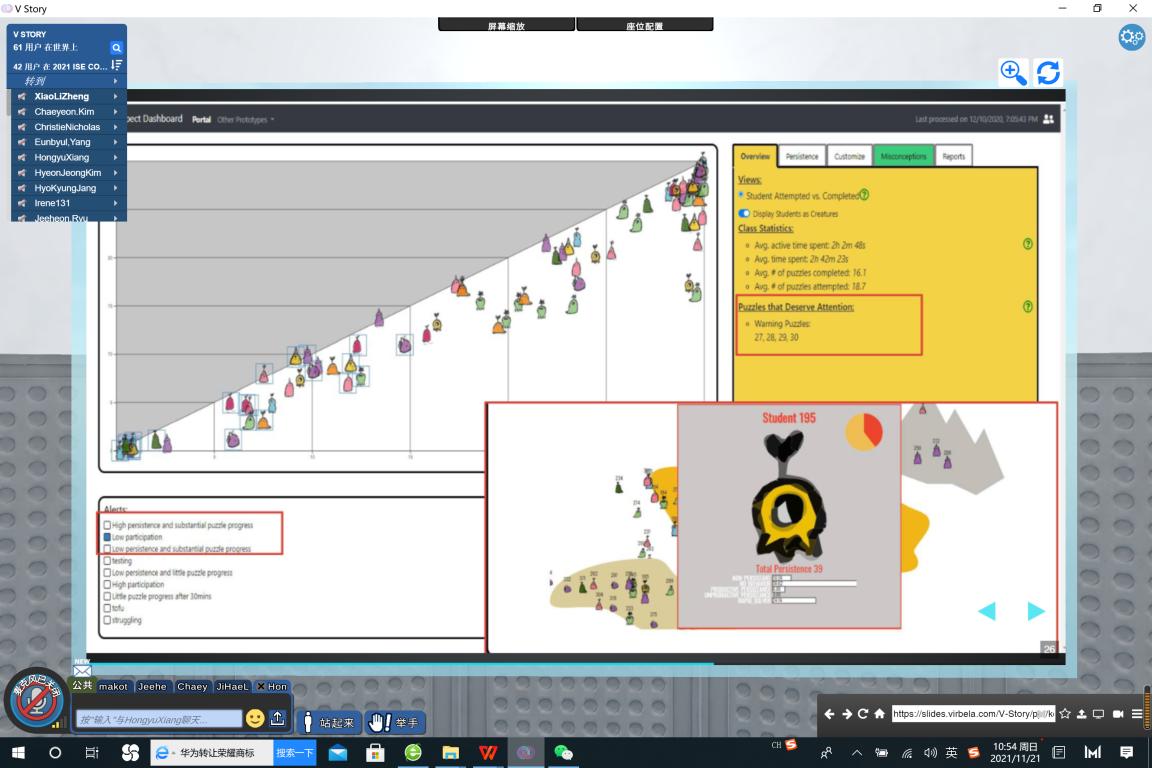Click the 站起来 stand up button
Screen dimensions: 1152x768
click(328, 722)
